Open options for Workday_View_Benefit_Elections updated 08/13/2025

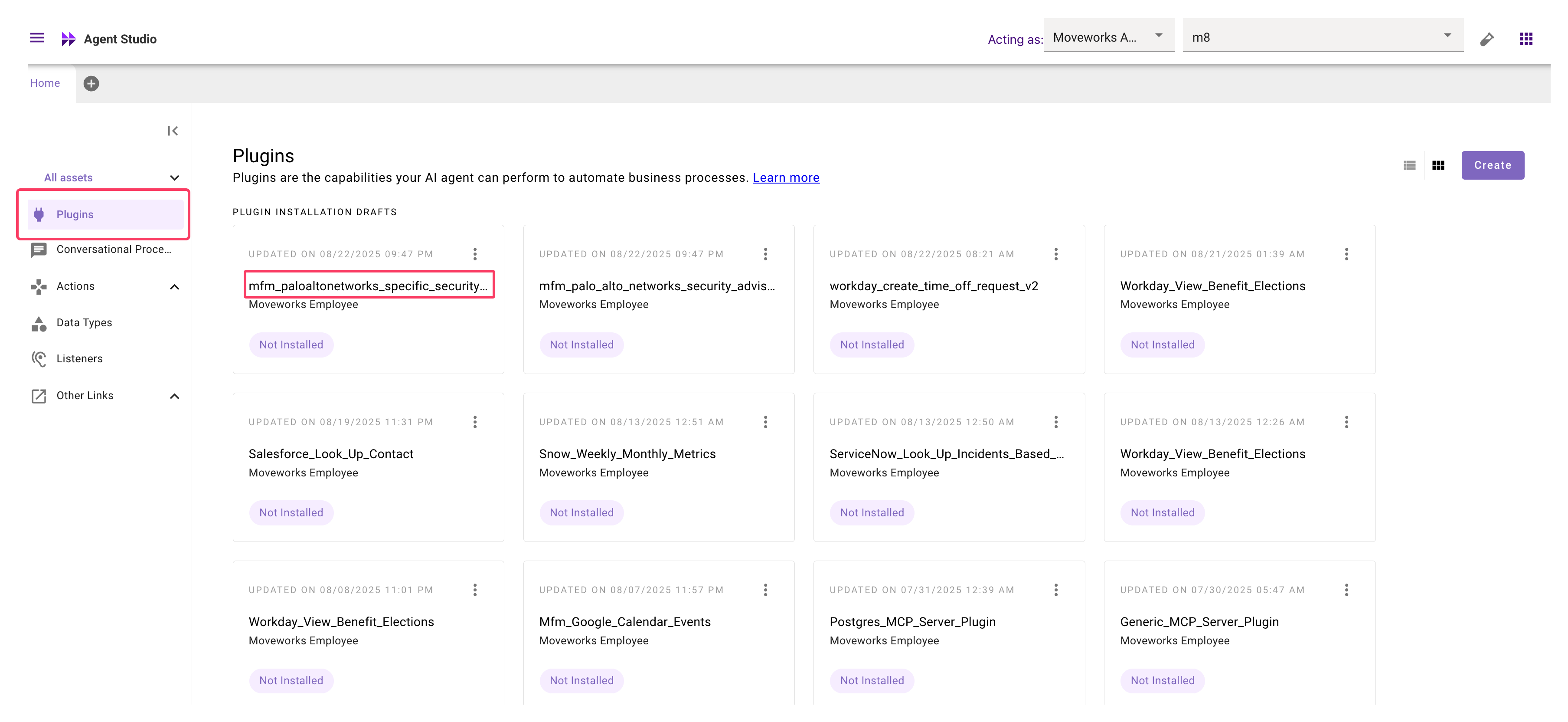click(1346, 422)
